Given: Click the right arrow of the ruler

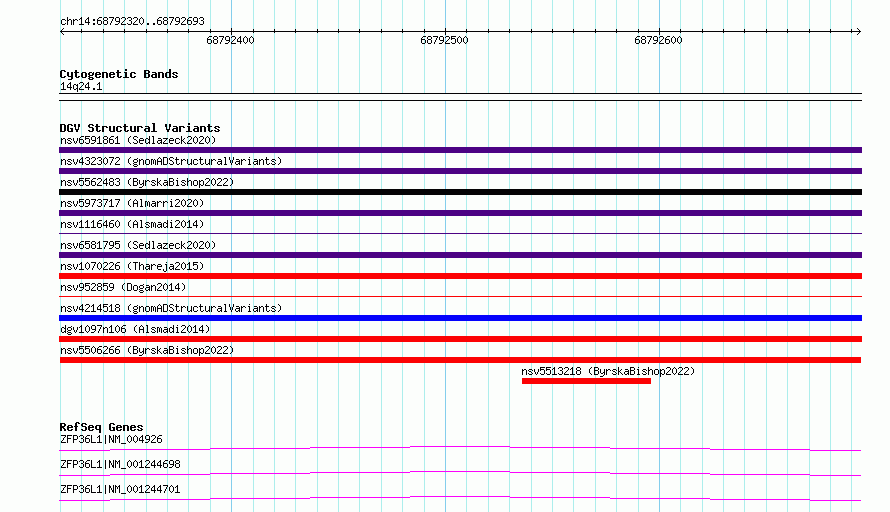Looking at the screenshot, I should tap(858, 32).
